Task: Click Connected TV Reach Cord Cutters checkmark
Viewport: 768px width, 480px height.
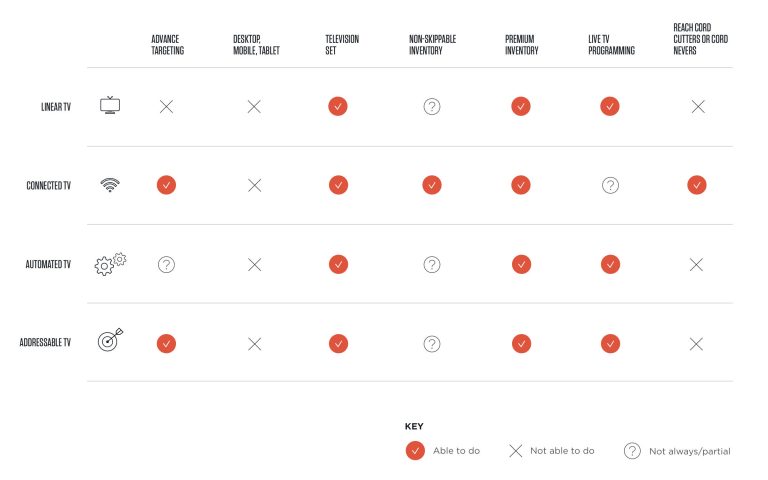Action: [x=697, y=185]
